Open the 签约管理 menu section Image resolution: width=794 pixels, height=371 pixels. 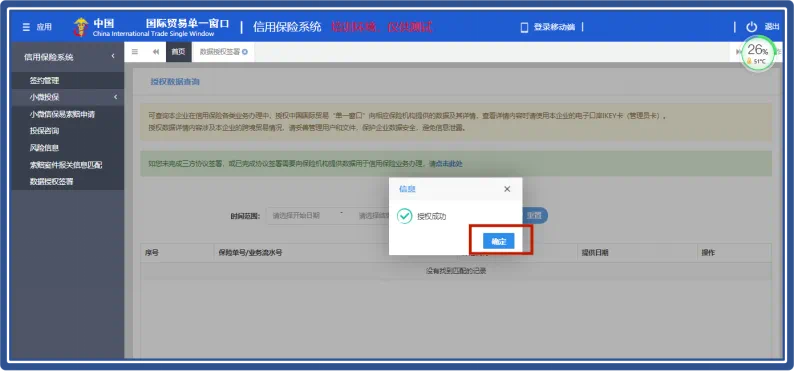(67, 80)
